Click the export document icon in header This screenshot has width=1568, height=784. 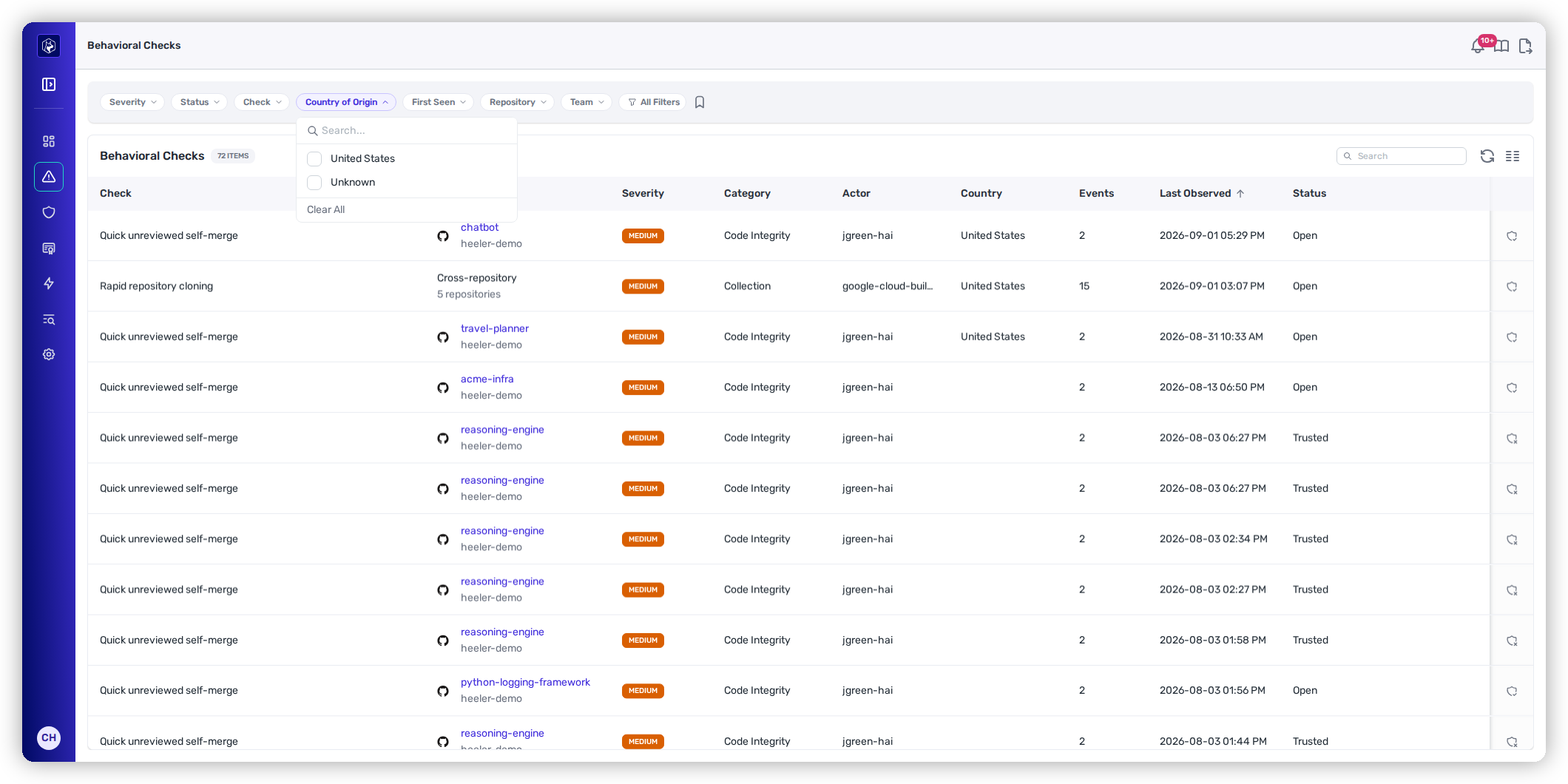1525,47
